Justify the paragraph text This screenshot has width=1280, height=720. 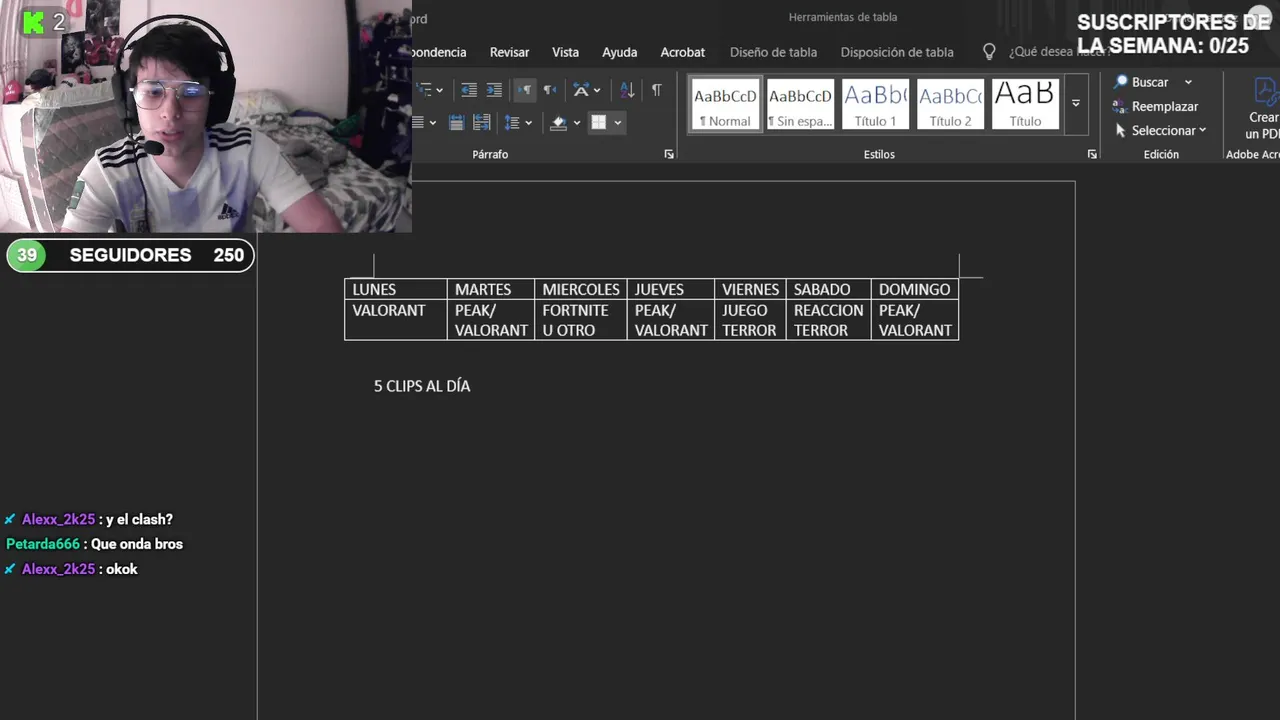tap(419, 122)
